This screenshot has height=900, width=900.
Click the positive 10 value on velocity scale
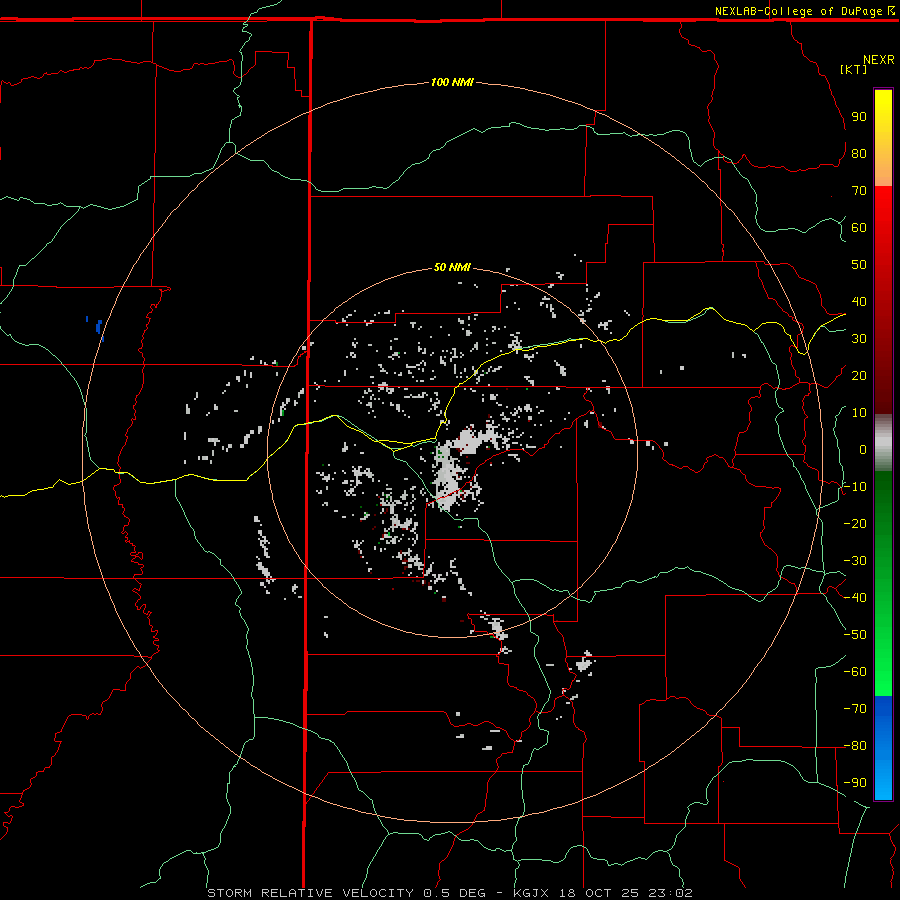pyautogui.click(x=859, y=413)
